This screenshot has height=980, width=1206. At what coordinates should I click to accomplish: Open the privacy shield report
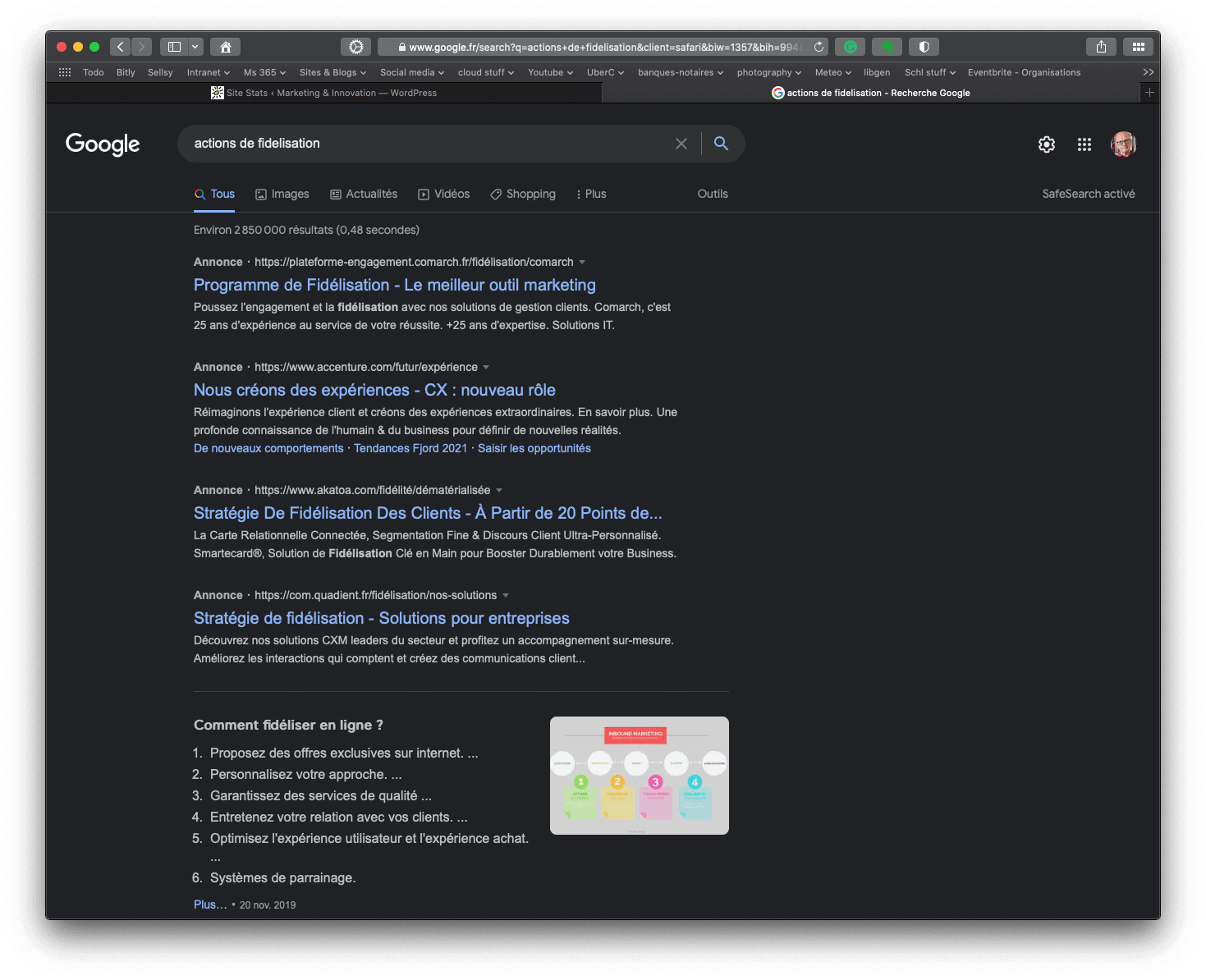tap(924, 47)
